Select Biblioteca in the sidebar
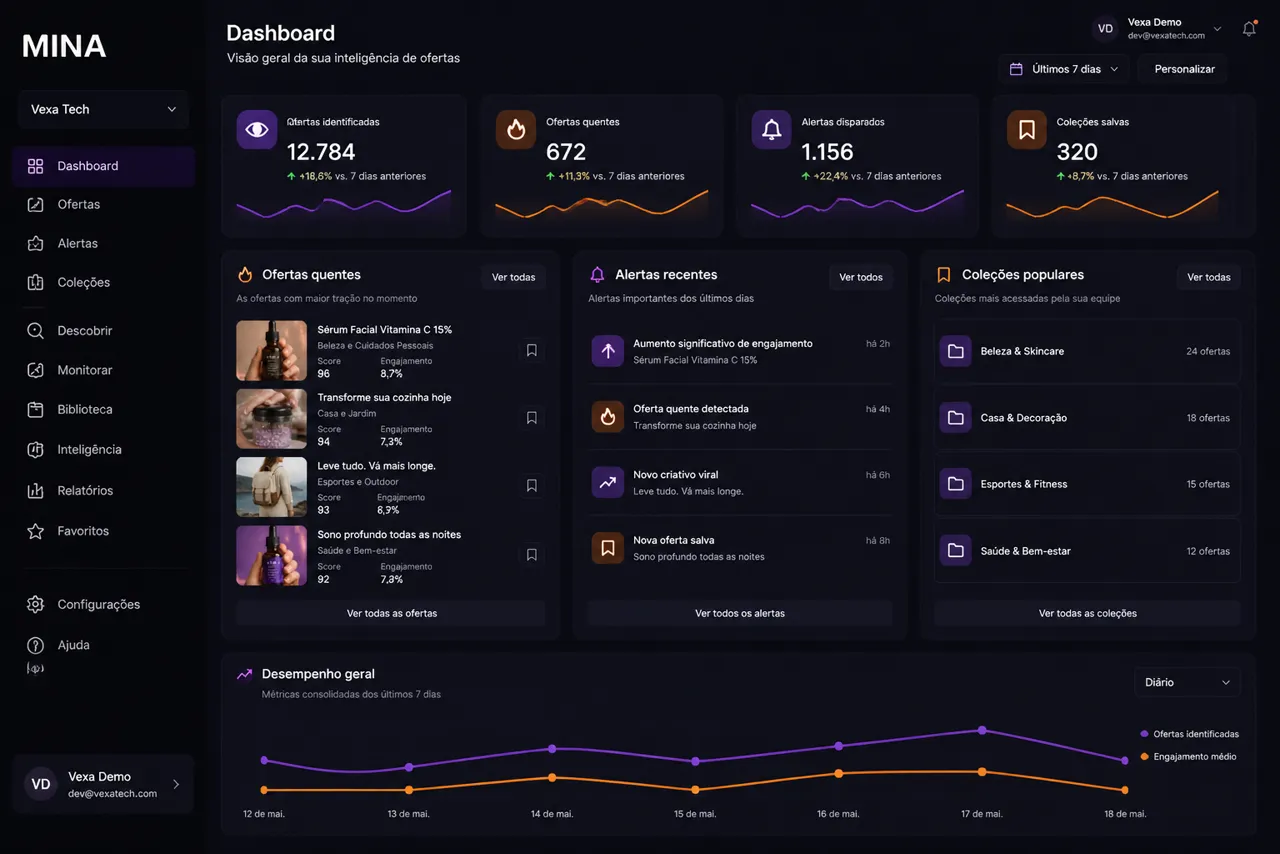The image size is (1280, 854). click(104, 410)
